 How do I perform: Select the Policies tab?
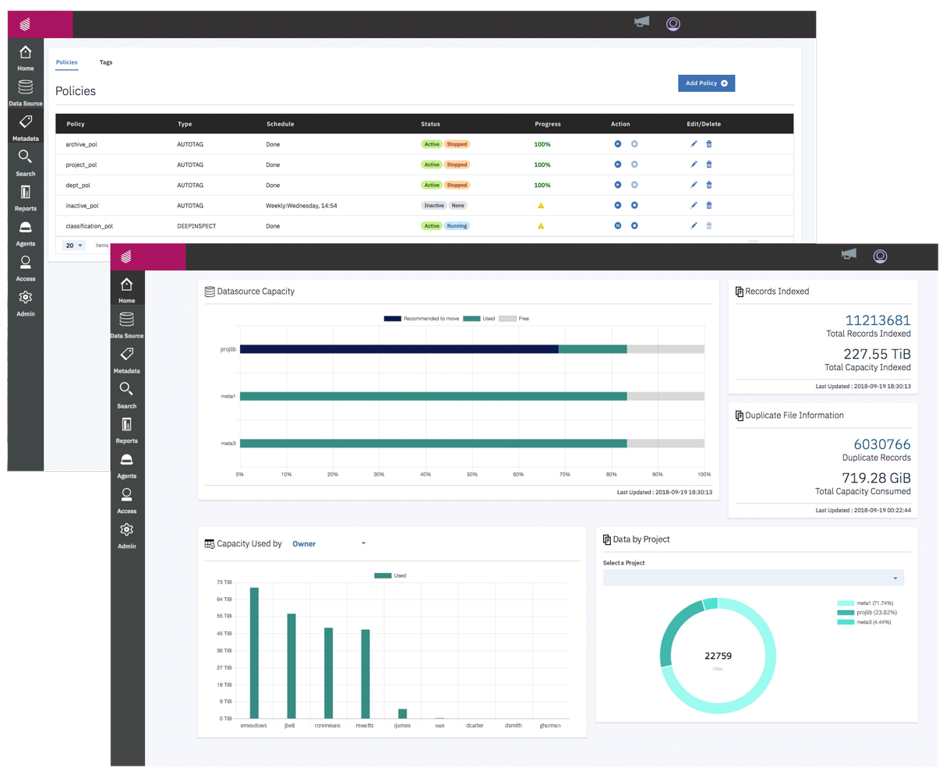click(x=66, y=63)
